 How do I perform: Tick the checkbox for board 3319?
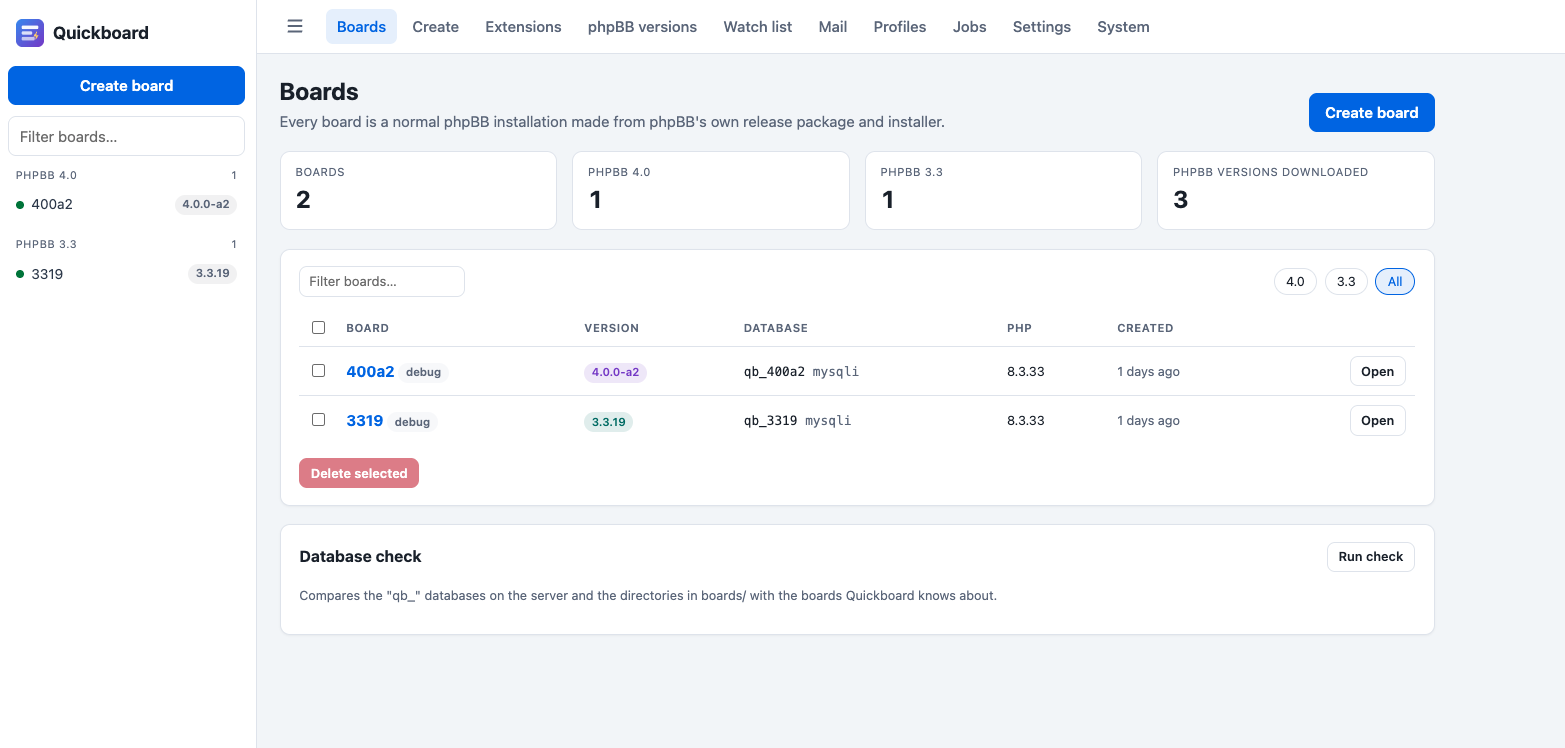[x=319, y=420]
